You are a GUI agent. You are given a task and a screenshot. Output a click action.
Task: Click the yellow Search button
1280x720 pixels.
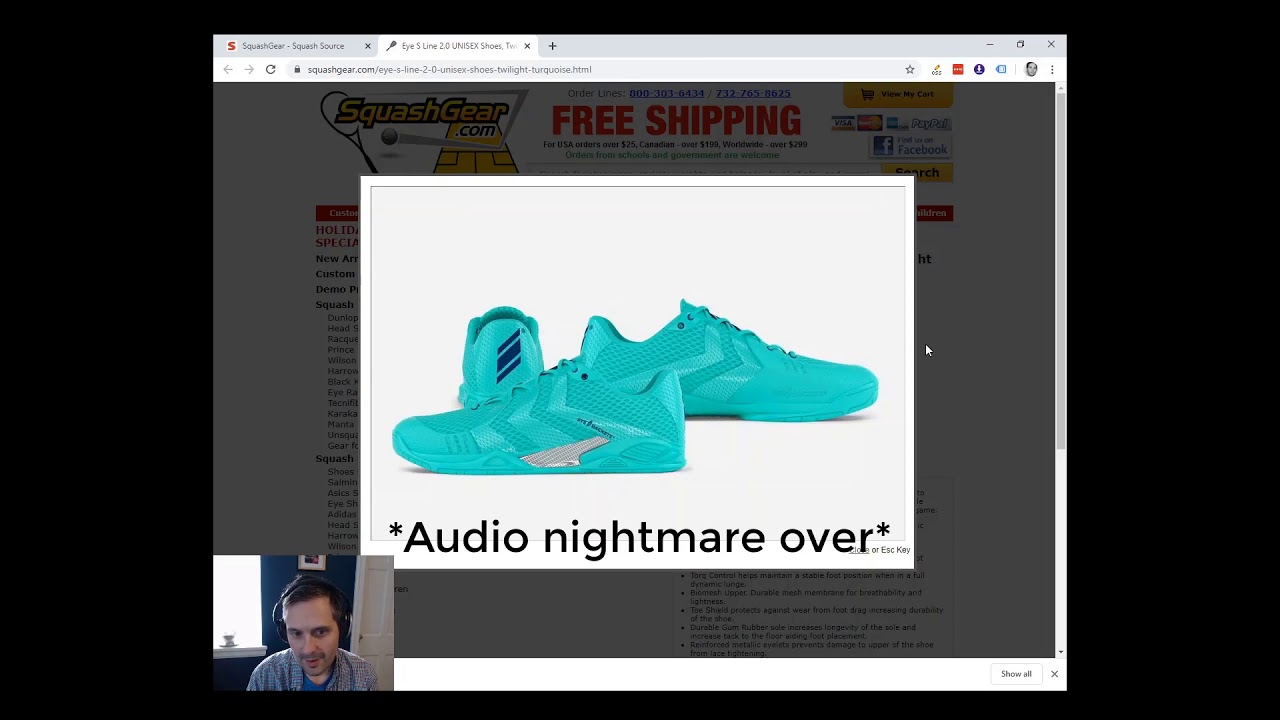pyautogui.click(x=917, y=172)
